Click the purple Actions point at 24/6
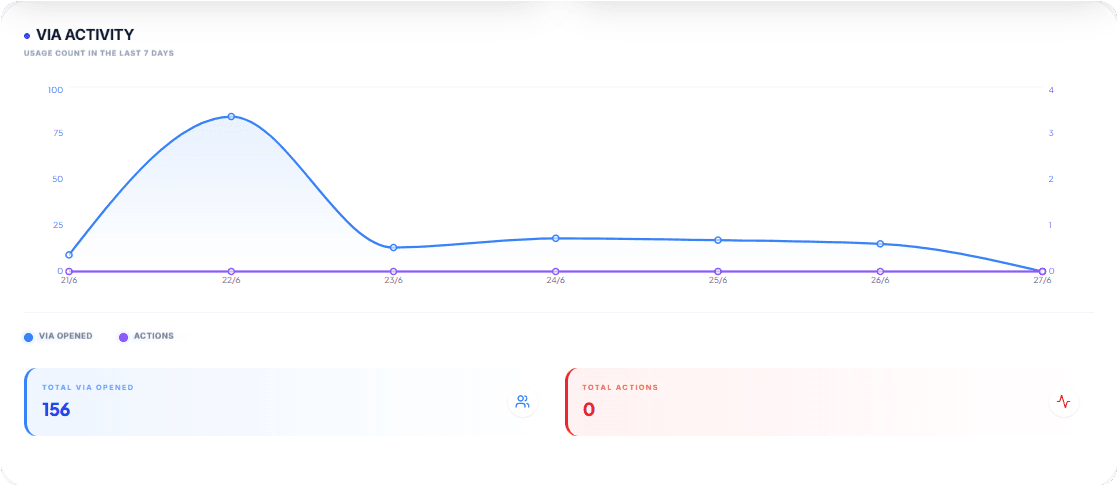Viewport: 1119px width, 487px height. pyautogui.click(x=556, y=271)
